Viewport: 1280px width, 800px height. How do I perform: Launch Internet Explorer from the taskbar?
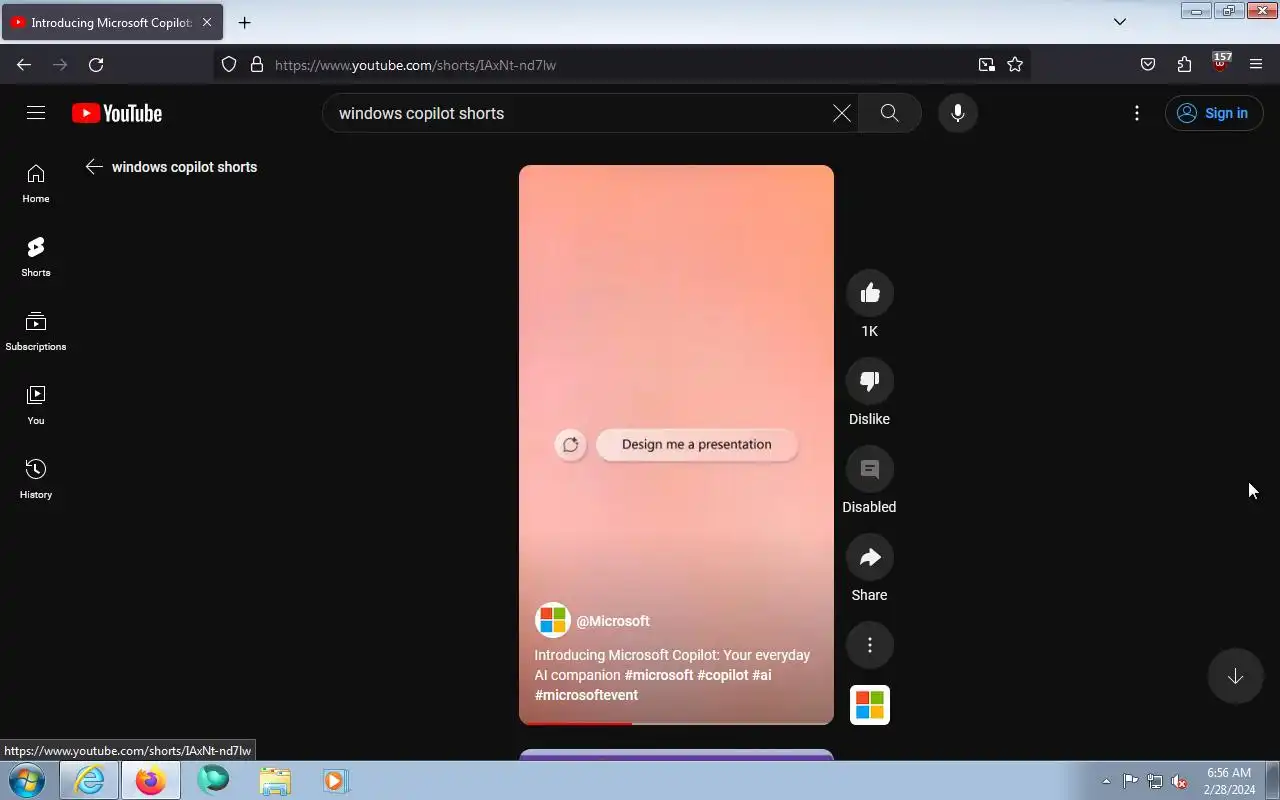89,780
